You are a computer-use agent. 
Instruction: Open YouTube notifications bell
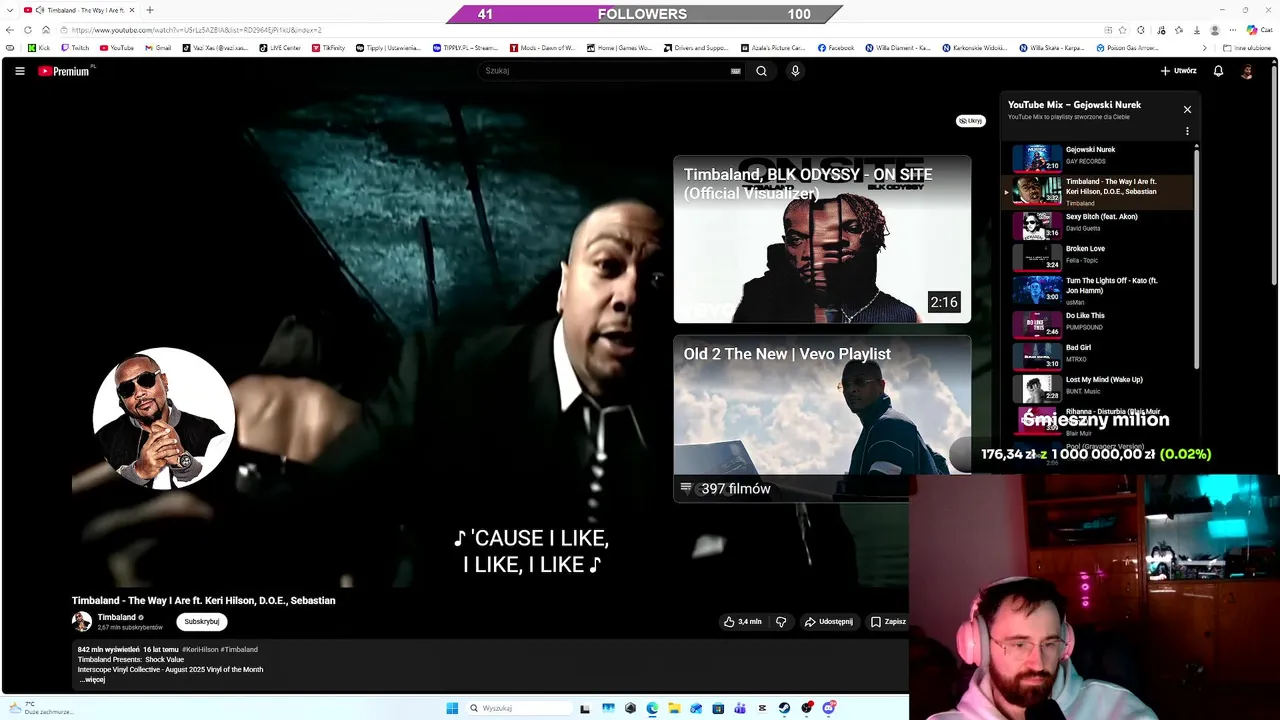1218,71
